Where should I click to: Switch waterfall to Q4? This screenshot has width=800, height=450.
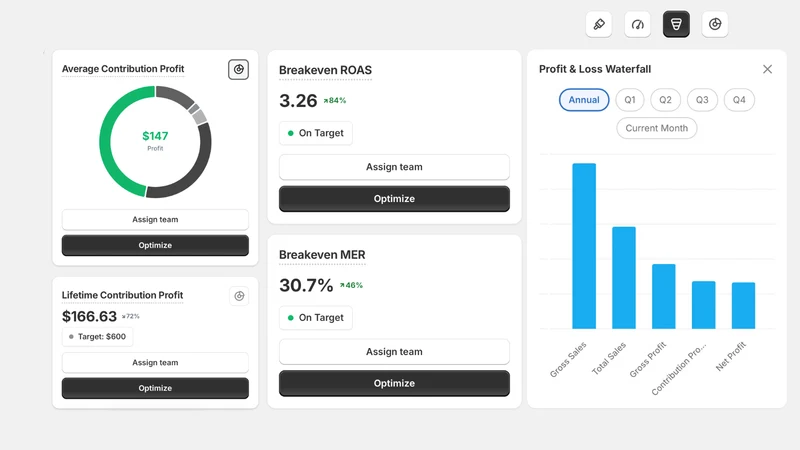tap(739, 99)
